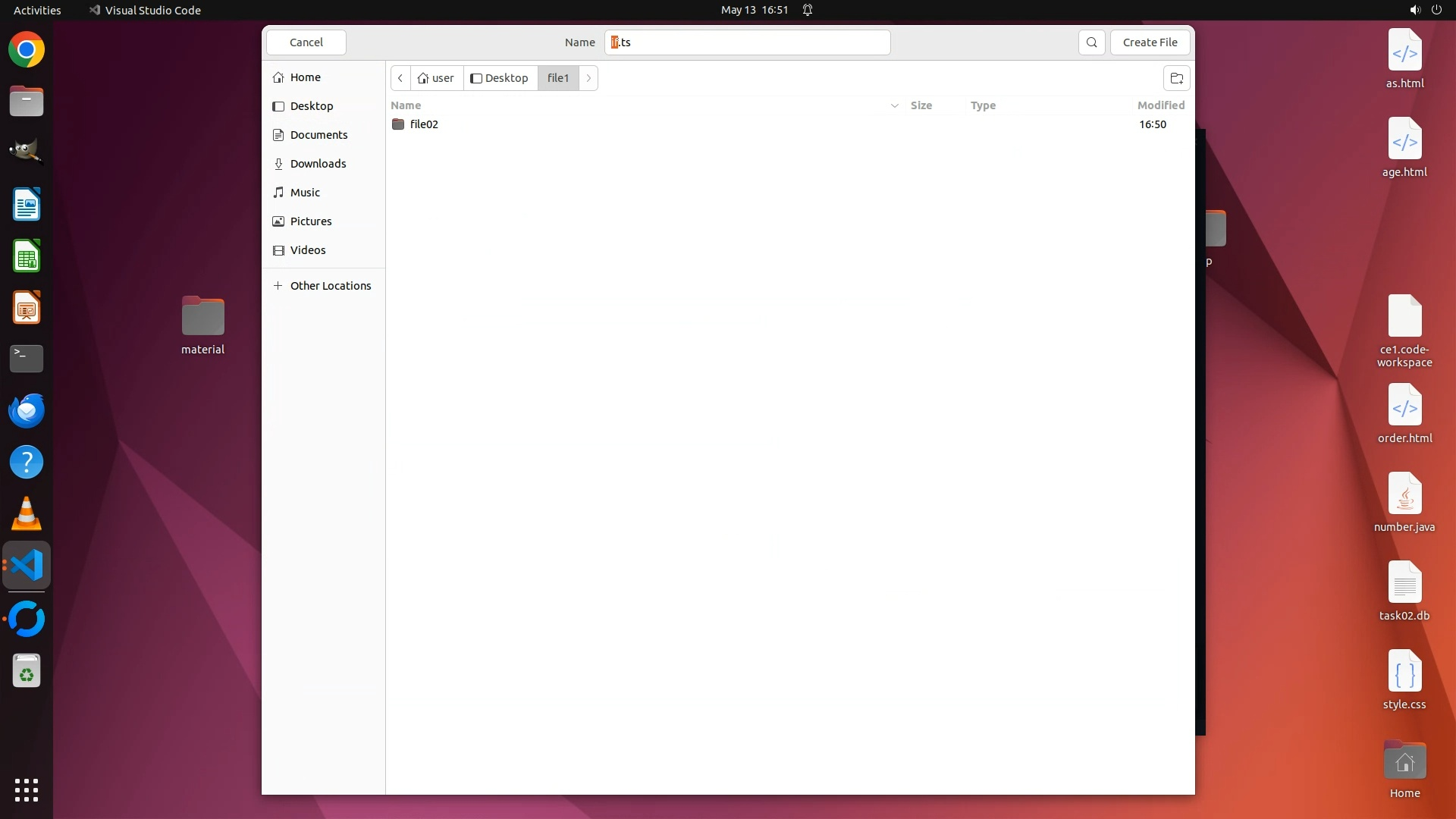Click the file Name input field

747,42
